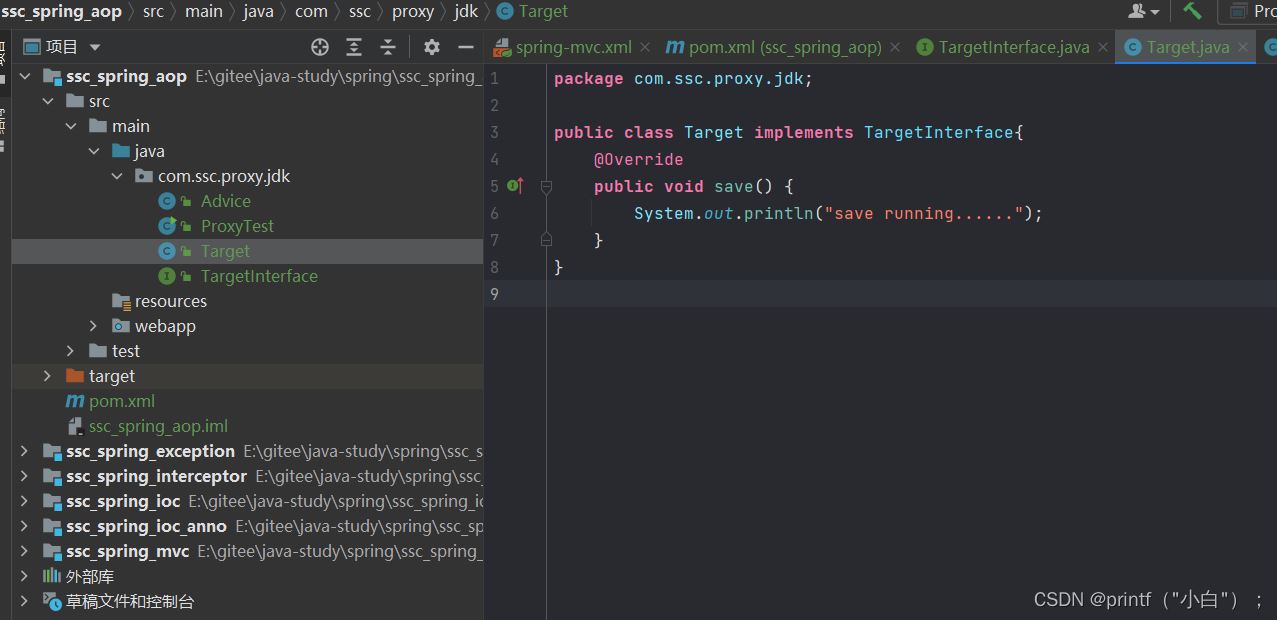
Task: Click the Expand All icon in project panel
Action: click(x=354, y=47)
